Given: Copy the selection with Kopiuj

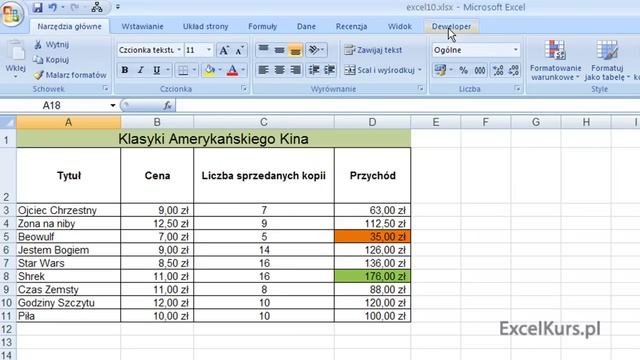Looking at the screenshot, I should [52, 60].
